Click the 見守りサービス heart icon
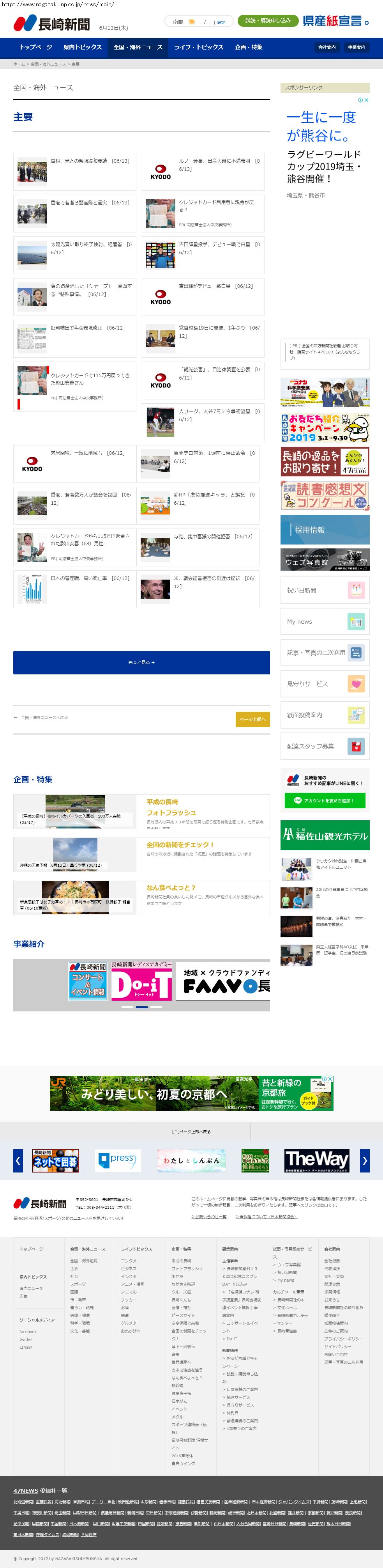The height and width of the screenshot is (1568, 383). click(x=356, y=684)
